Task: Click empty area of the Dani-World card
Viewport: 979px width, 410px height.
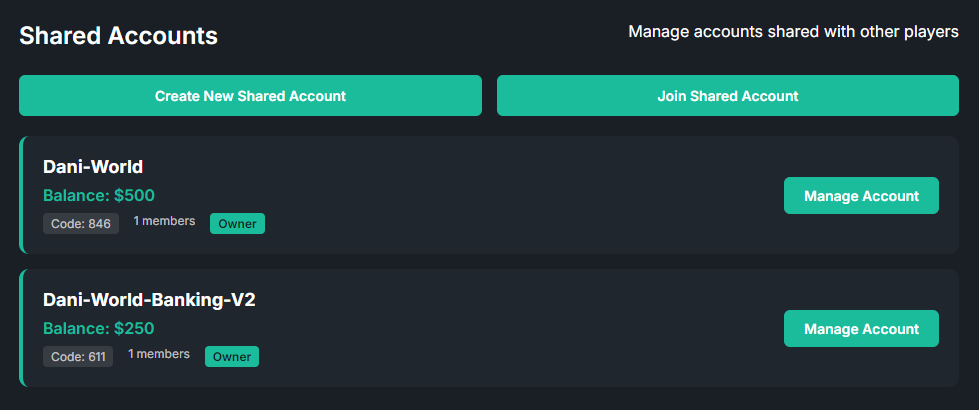Action: tap(520, 195)
